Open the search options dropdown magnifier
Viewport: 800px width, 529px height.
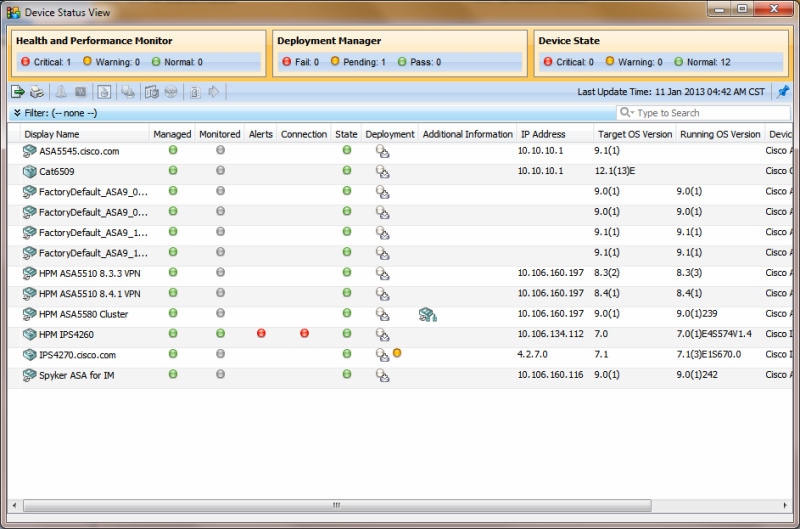pyautogui.click(x=627, y=112)
